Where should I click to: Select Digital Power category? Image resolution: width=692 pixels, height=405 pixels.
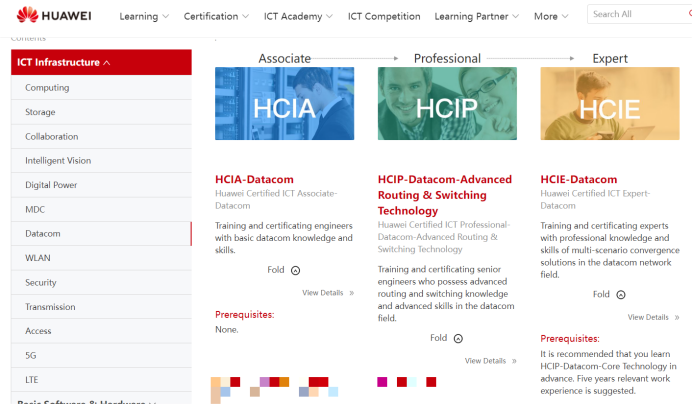101,185
